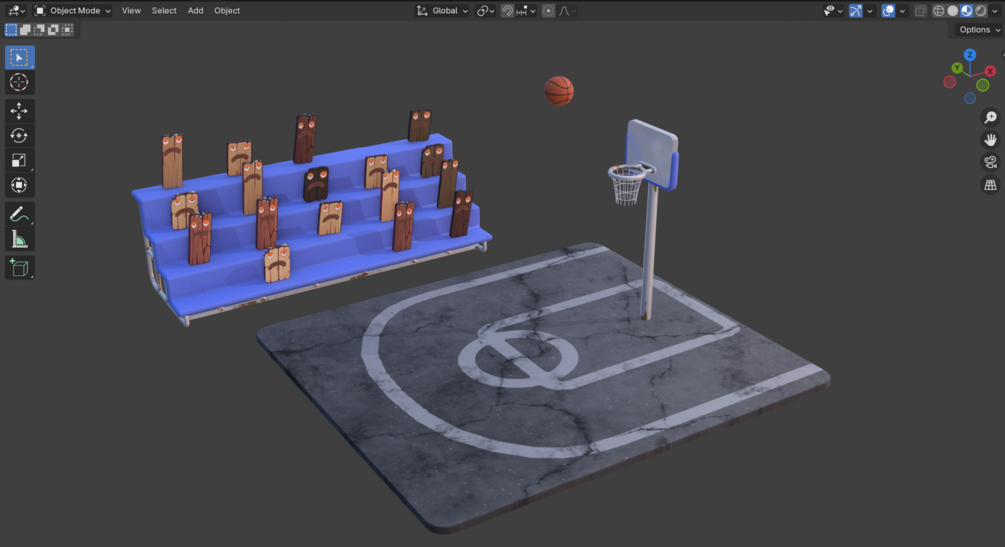Open the pivot point dropdown
The height and width of the screenshot is (547, 1005).
[x=485, y=10]
